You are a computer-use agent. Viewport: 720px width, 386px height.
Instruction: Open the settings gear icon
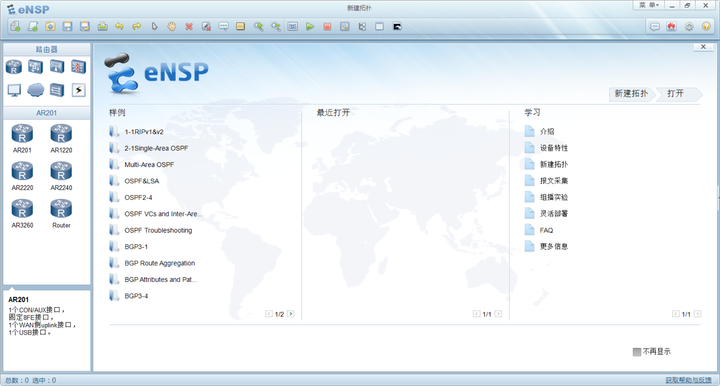(x=689, y=27)
